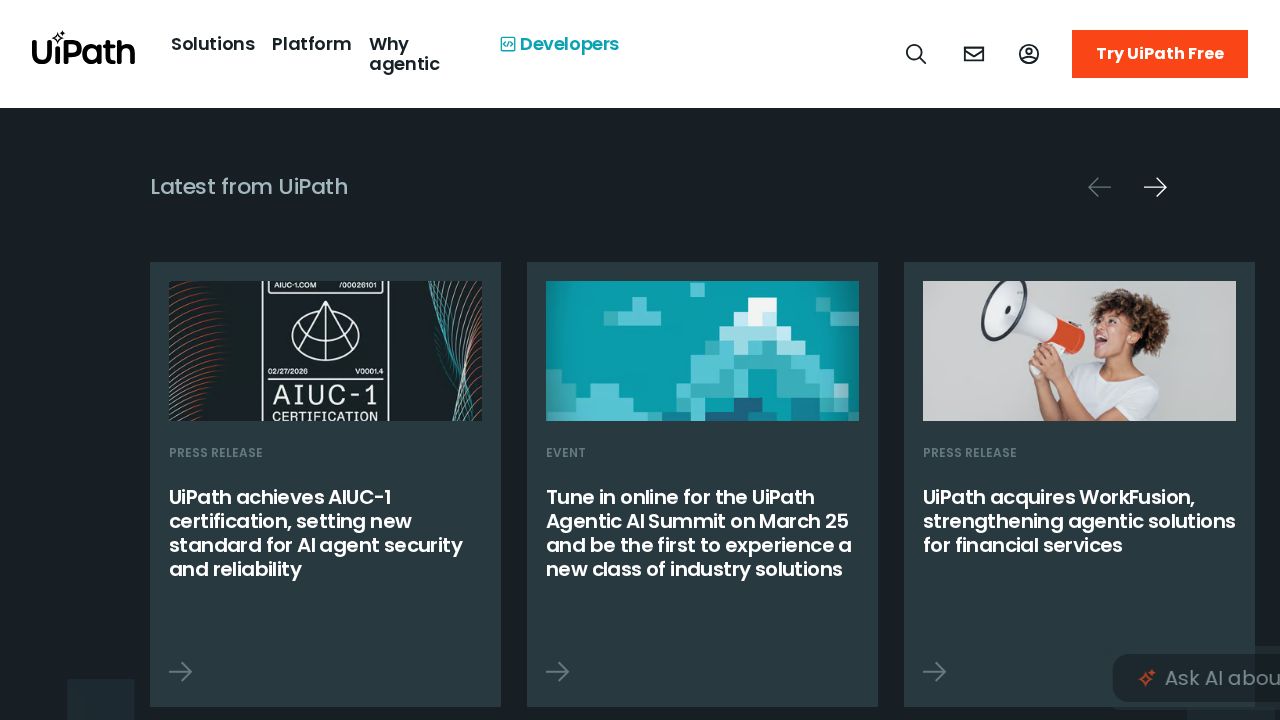Click the Ask AI sparkle icon
Screen dimensions: 1280x720
click(x=1147, y=678)
